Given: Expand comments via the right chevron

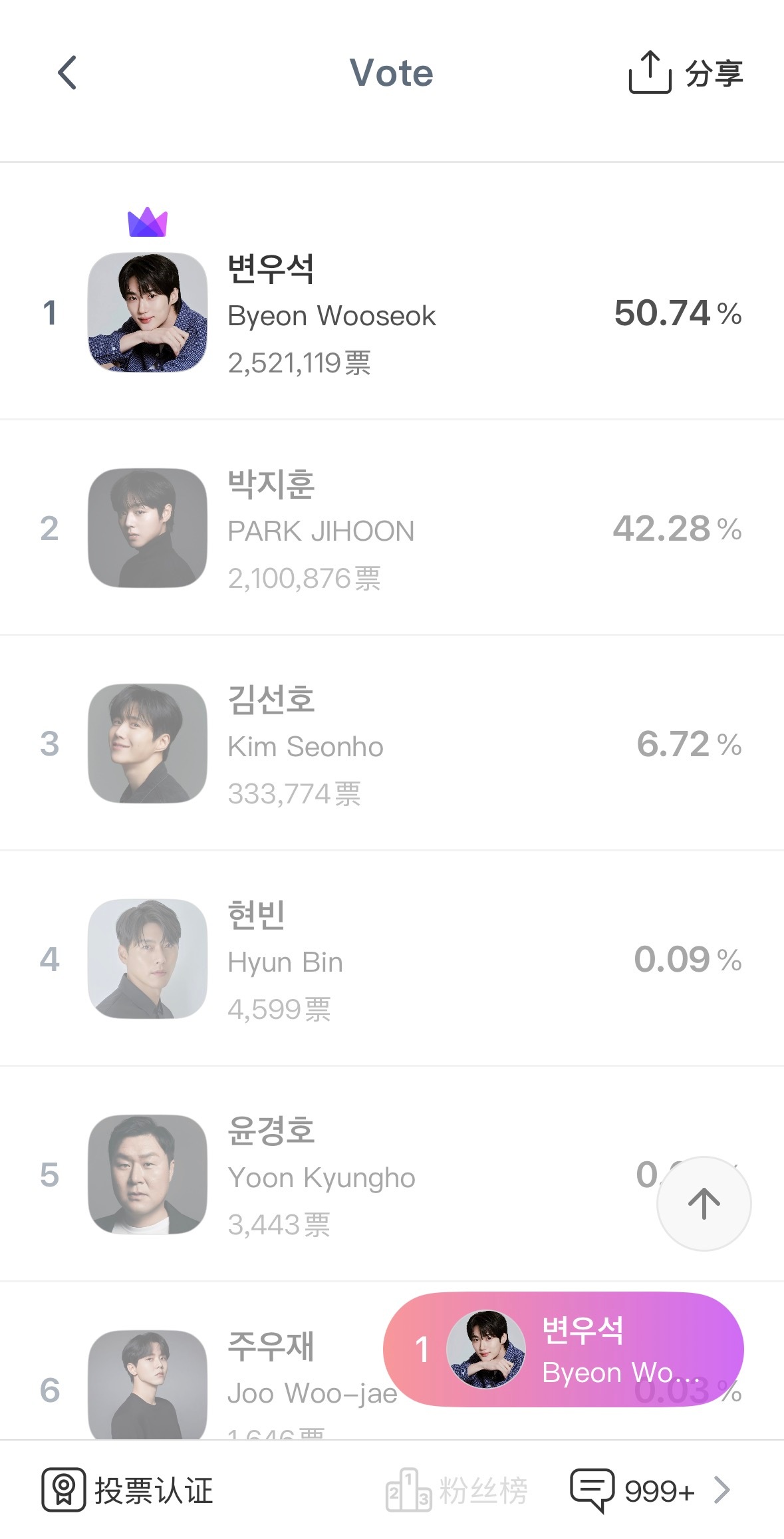Looking at the screenshot, I should tap(722, 1490).
